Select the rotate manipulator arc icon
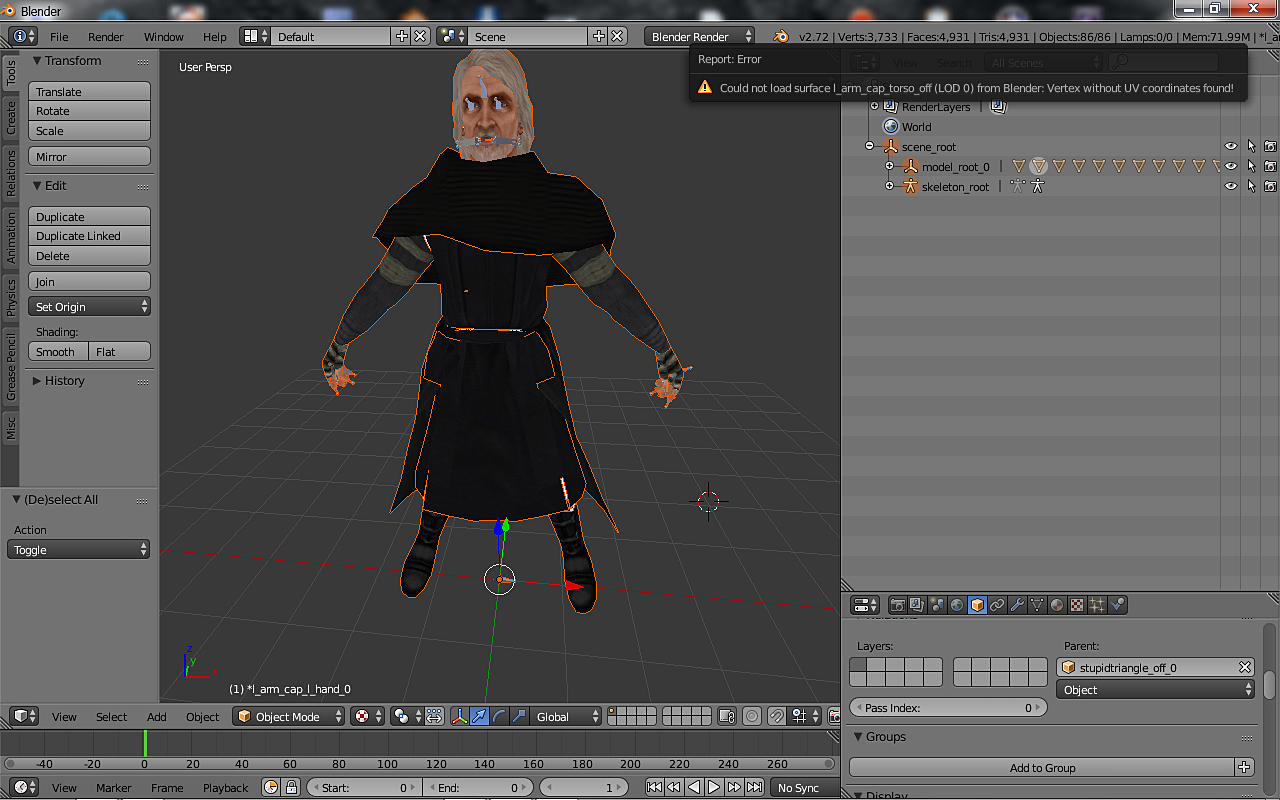The width and height of the screenshot is (1280, 800). coord(499,716)
